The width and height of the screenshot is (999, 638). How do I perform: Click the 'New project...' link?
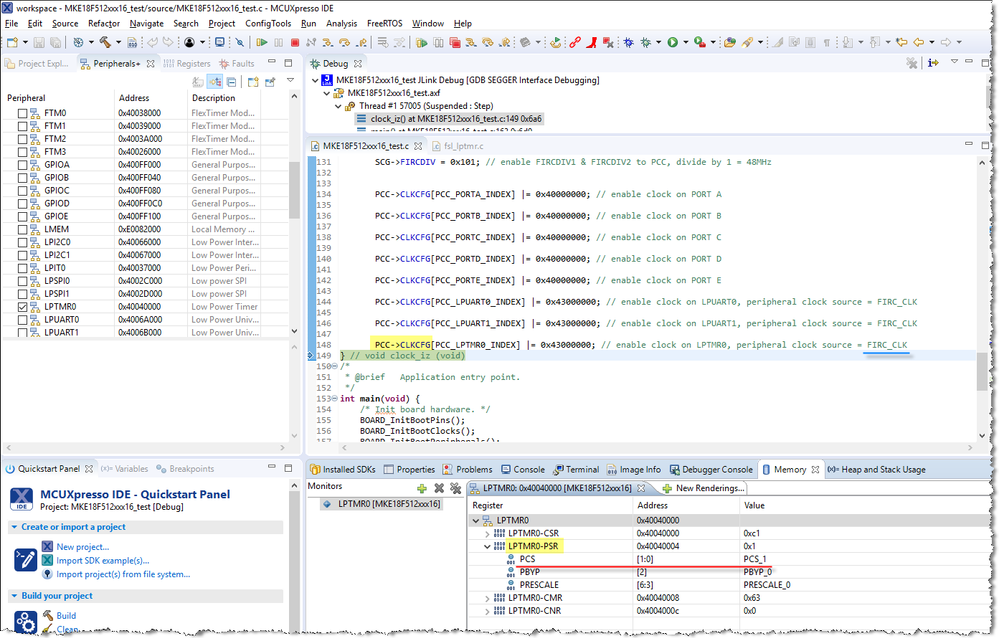82,547
